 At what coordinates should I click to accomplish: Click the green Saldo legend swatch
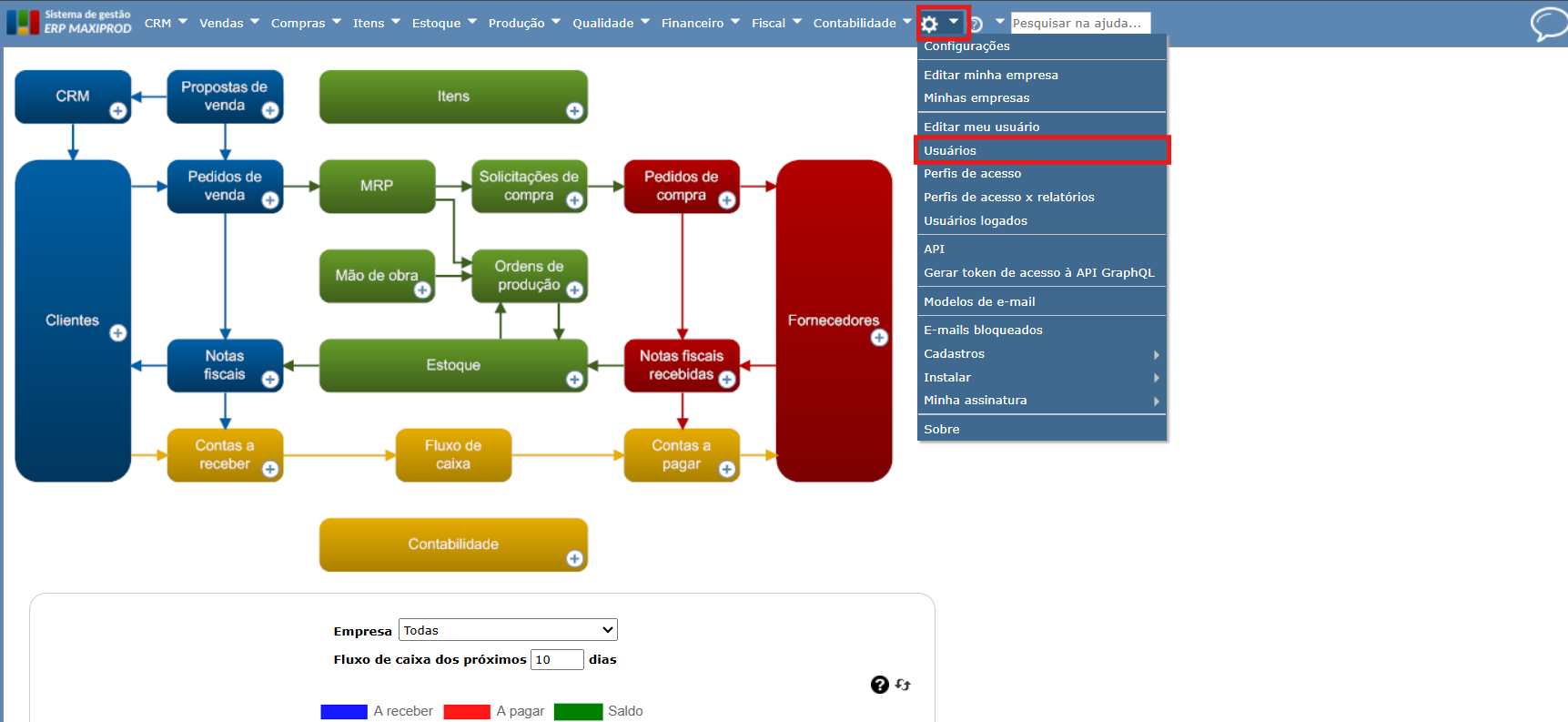pos(578,712)
